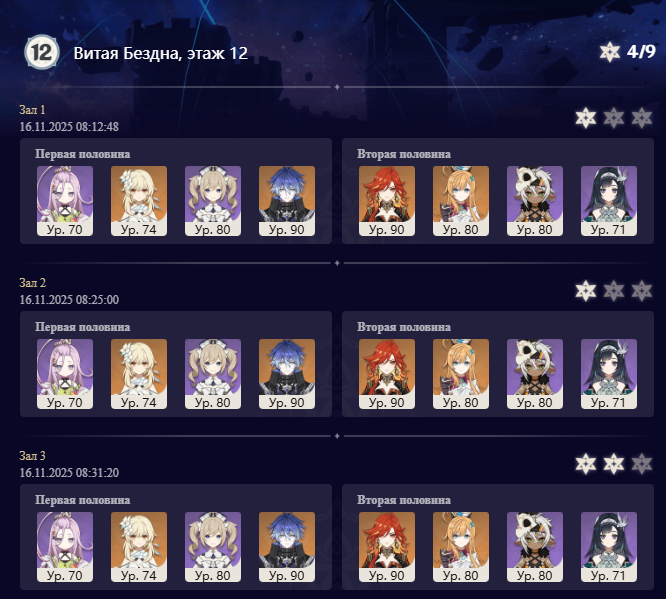666x599 pixels.
Task: Click the 4/9 total star counter icon
Action: (610, 52)
